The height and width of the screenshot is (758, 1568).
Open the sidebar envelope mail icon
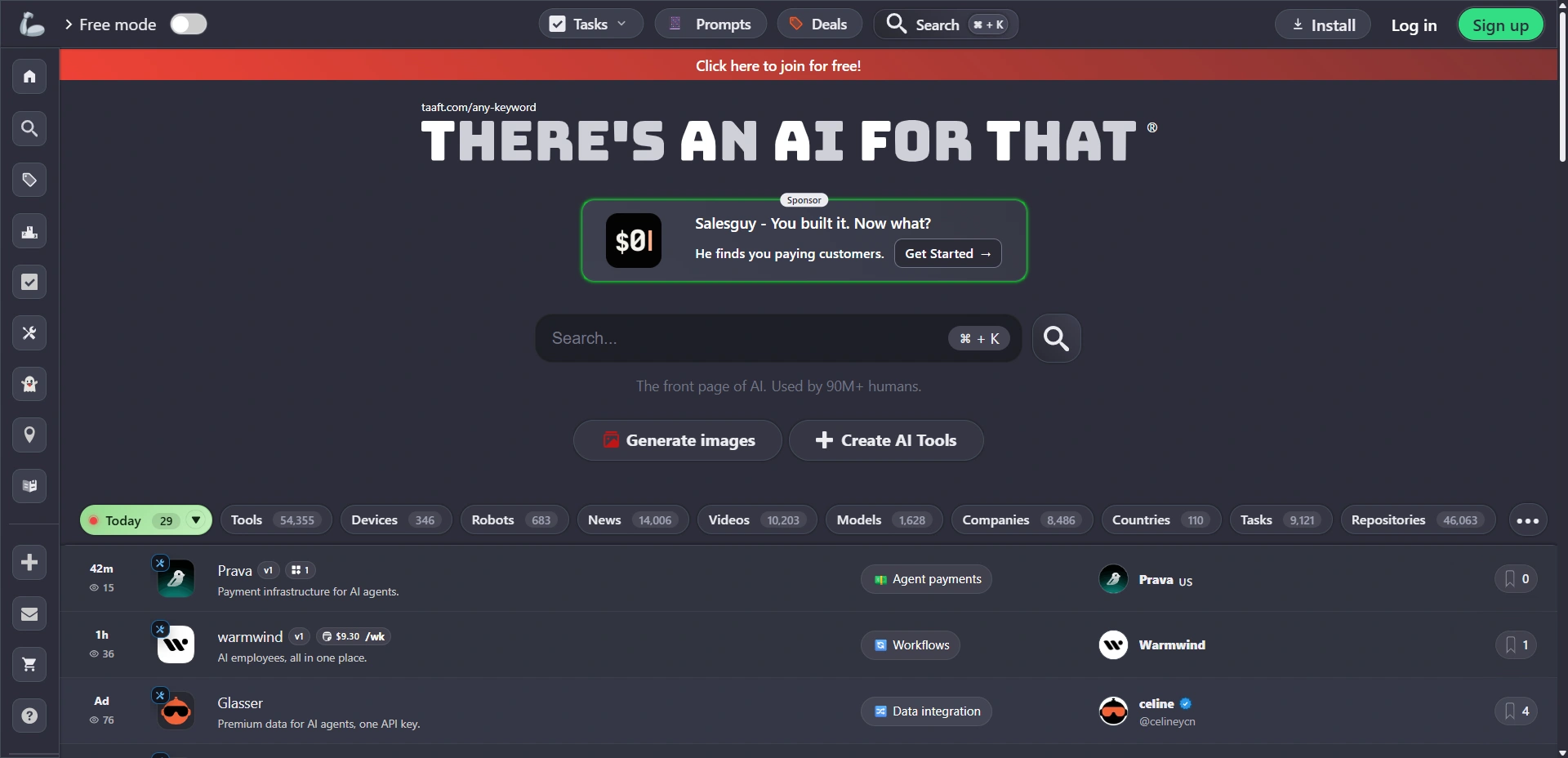click(29, 613)
